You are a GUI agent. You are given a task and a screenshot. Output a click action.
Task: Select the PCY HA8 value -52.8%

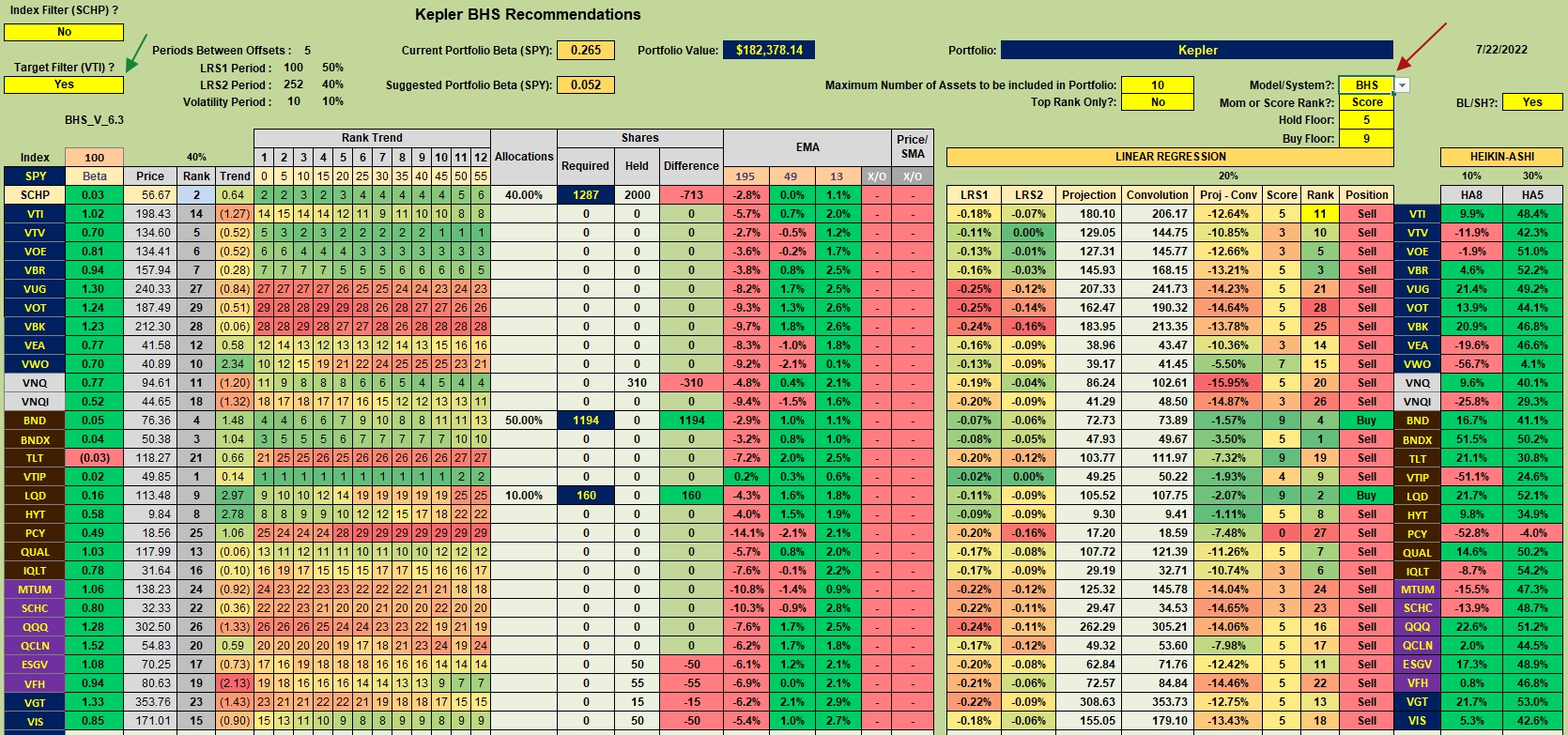1471,533
